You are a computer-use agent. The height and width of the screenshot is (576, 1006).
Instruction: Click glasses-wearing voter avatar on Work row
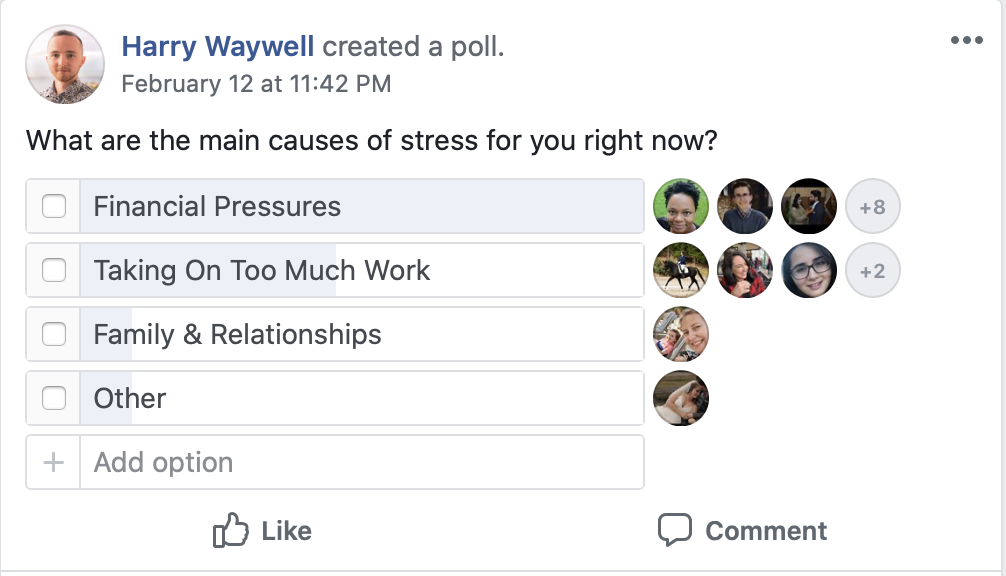pos(809,271)
